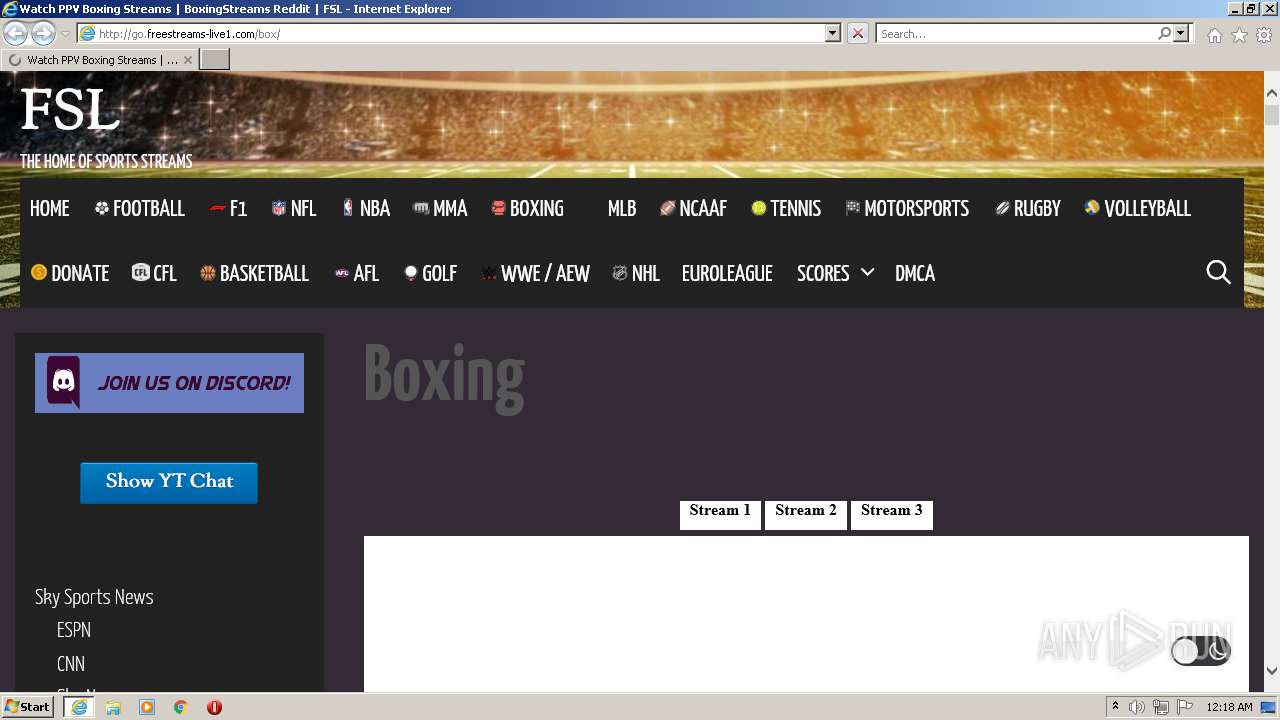Show hidden tray icons arrow

[1115, 707]
